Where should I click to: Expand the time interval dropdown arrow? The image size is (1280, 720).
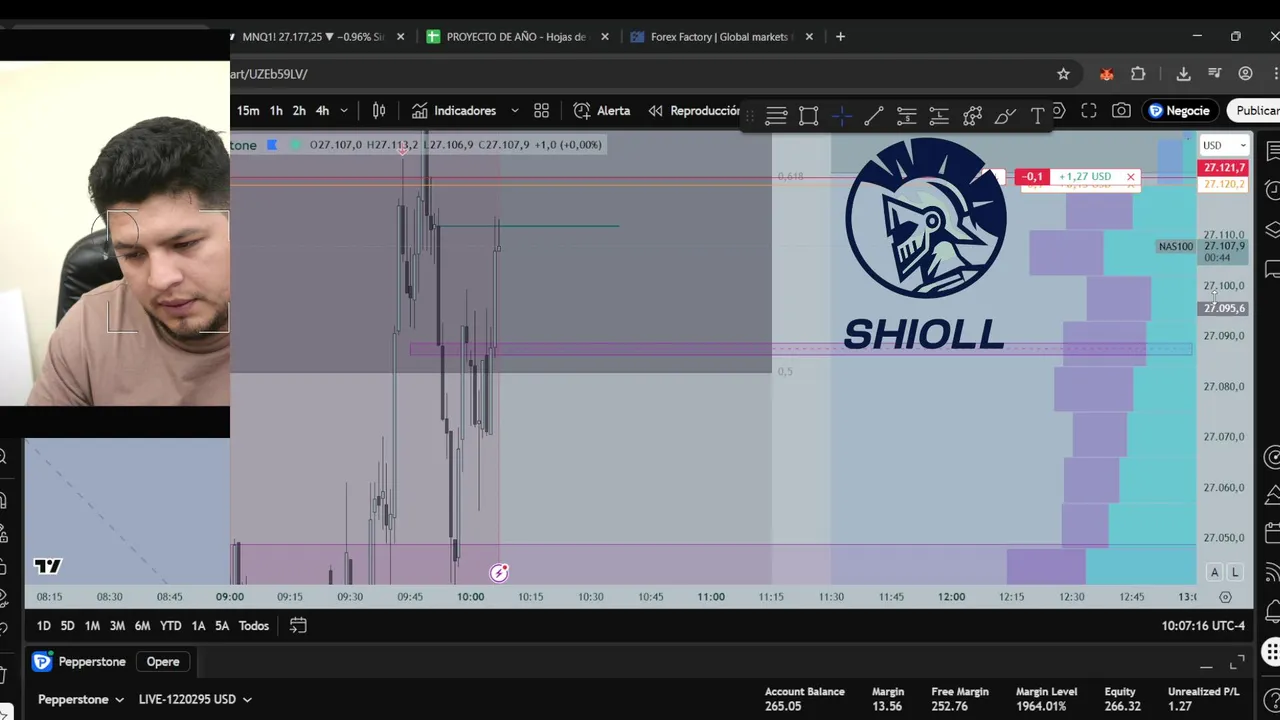click(x=344, y=111)
